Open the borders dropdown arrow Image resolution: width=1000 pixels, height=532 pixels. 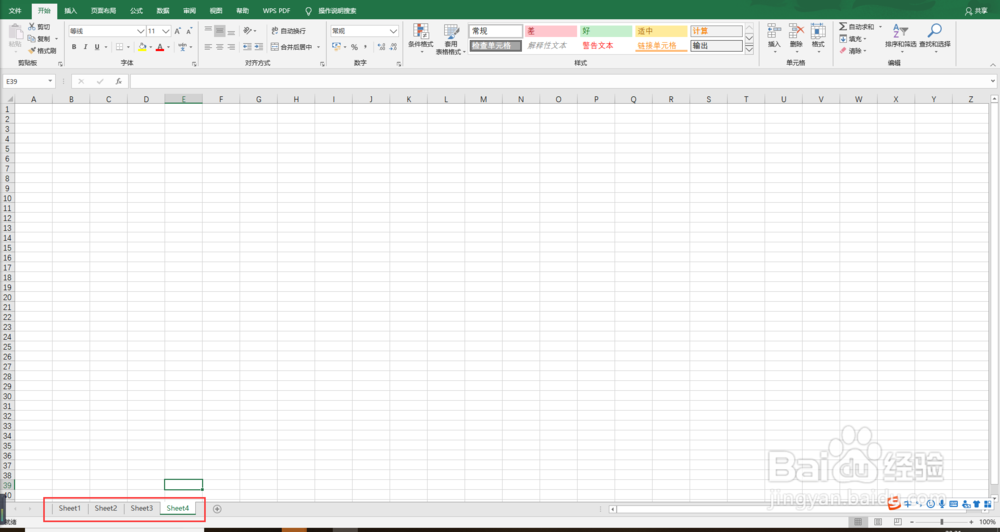(x=129, y=47)
